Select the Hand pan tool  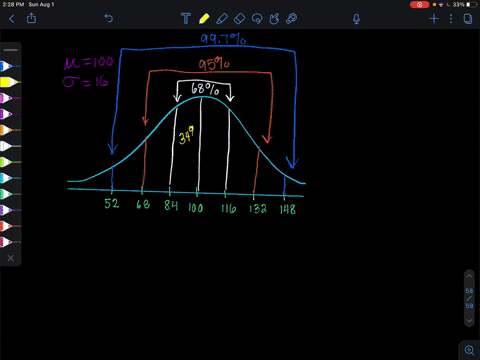274,19
